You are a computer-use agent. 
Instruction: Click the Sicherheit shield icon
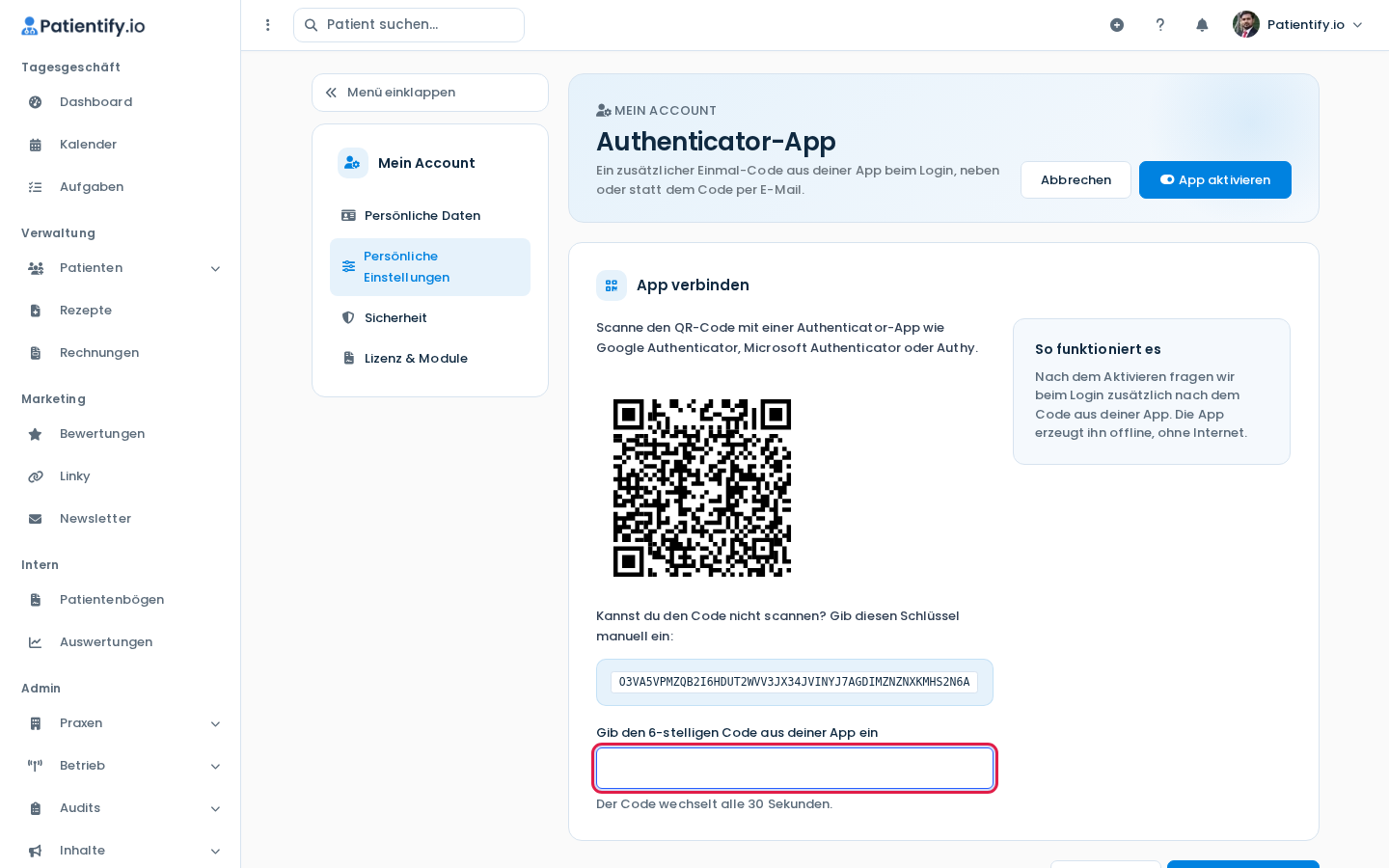[x=348, y=318]
